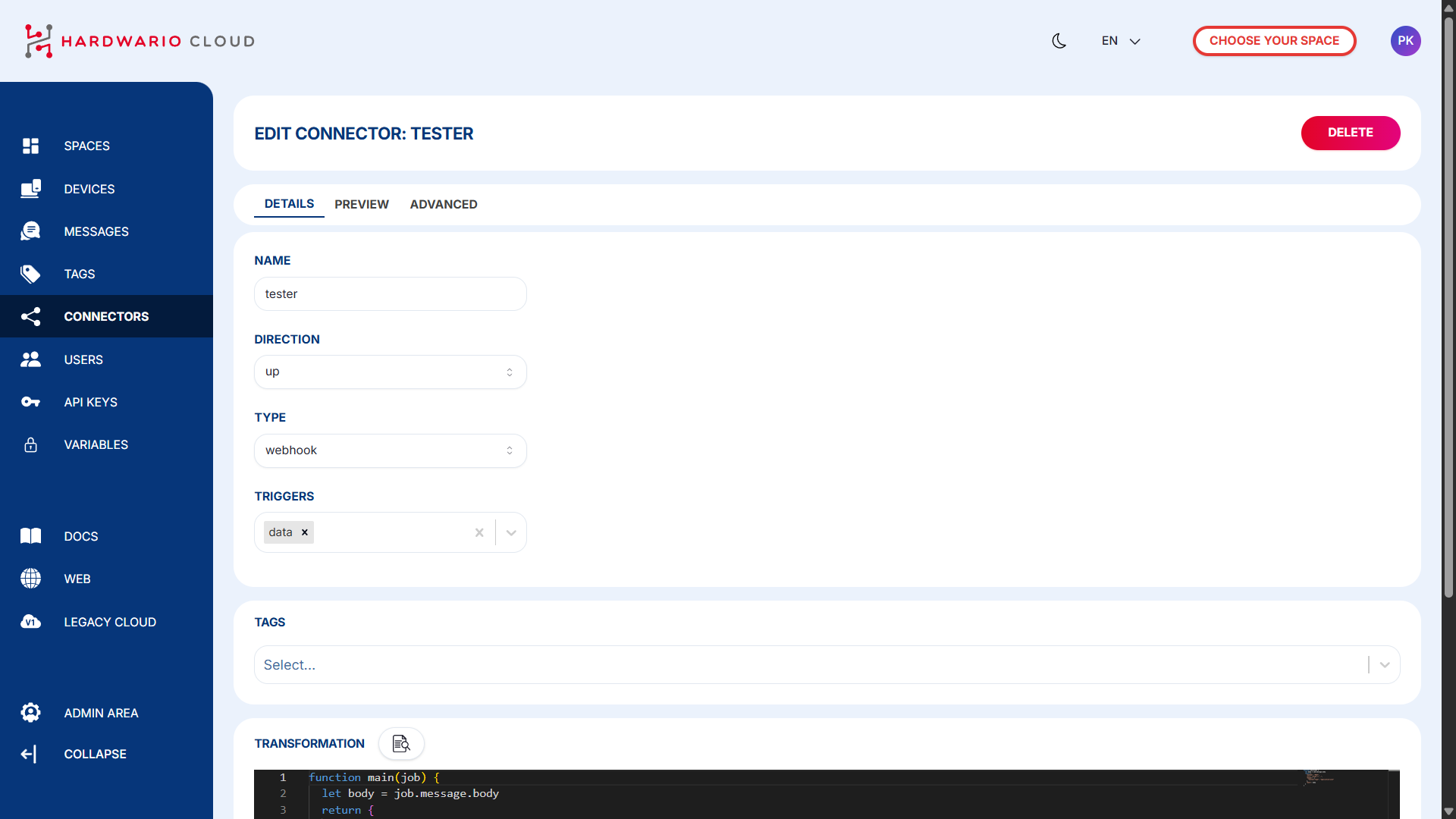Viewport: 1456px width, 819px height.
Task: Click the Variables lock icon
Action: pos(30,444)
